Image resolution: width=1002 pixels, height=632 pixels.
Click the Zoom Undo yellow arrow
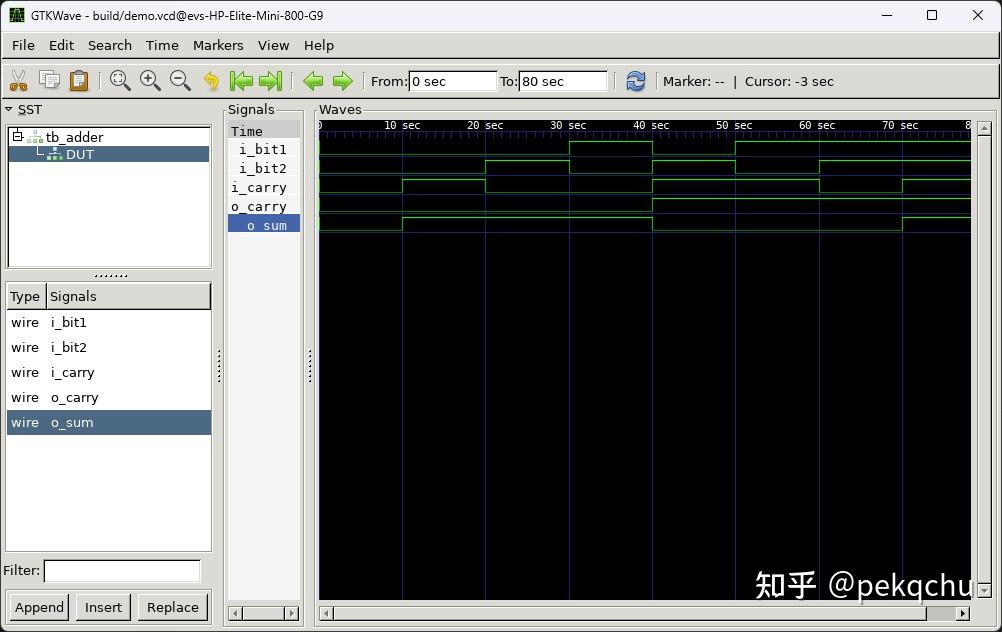210,80
